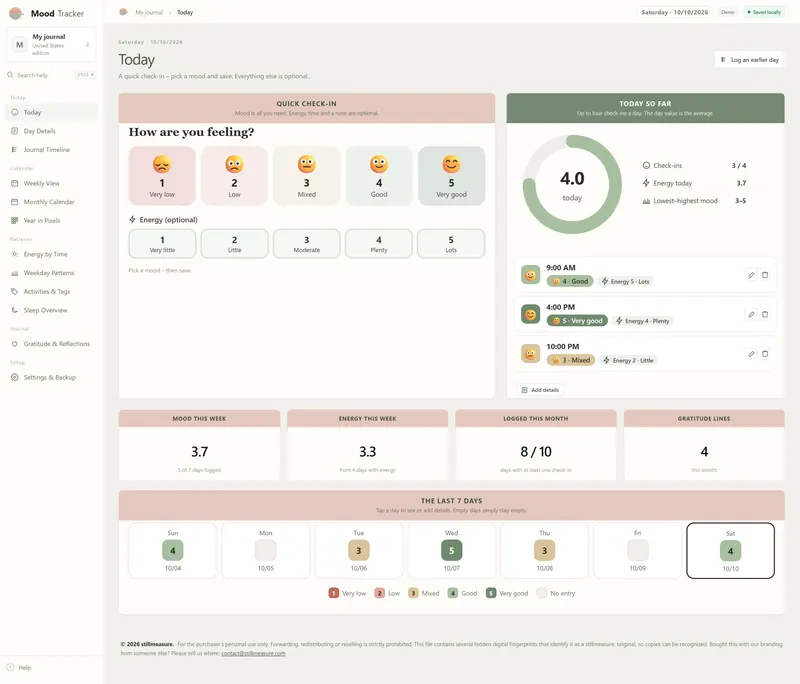This screenshot has height=684, width=800.
Task: Open the Wed 10/07 day tile
Action: click(x=452, y=550)
